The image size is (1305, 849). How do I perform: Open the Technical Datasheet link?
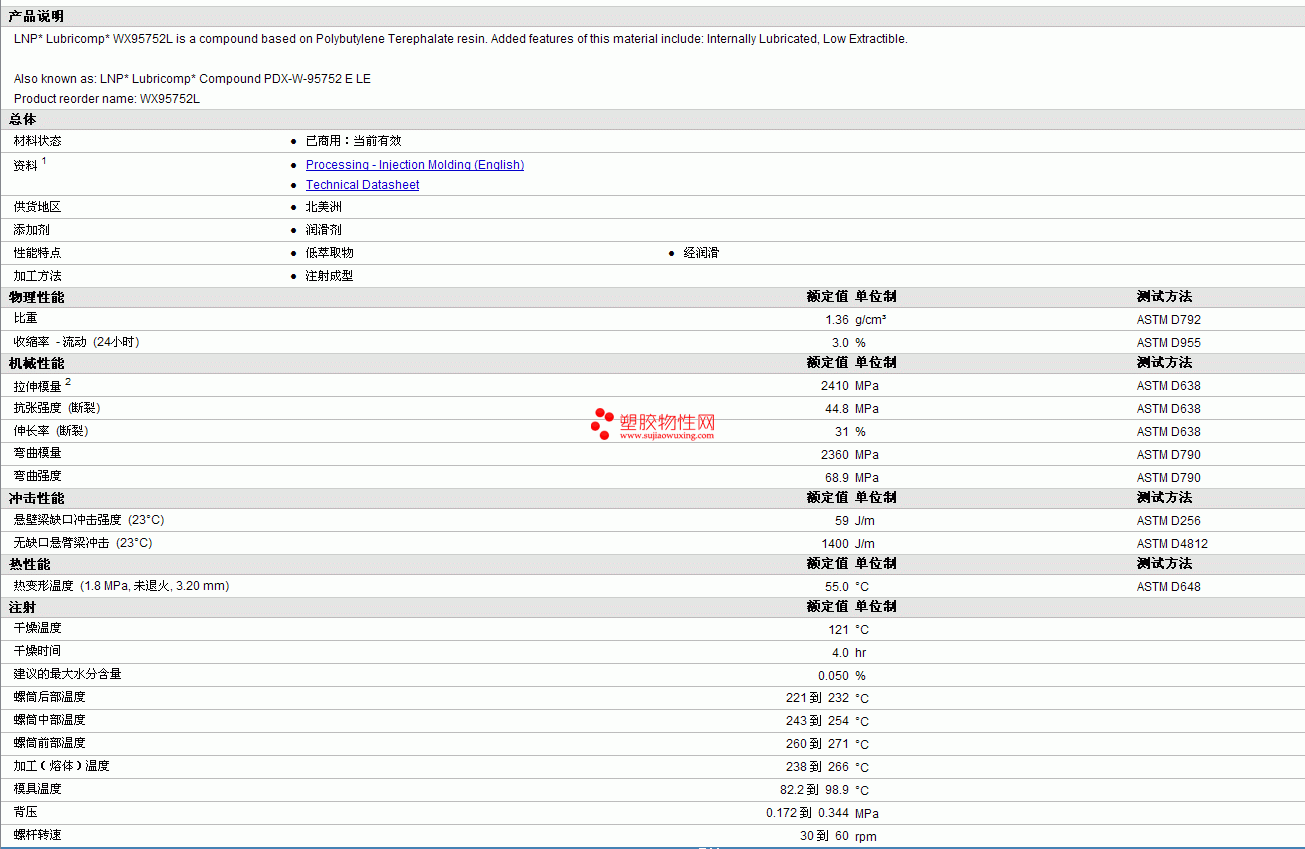(x=362, y=185)
